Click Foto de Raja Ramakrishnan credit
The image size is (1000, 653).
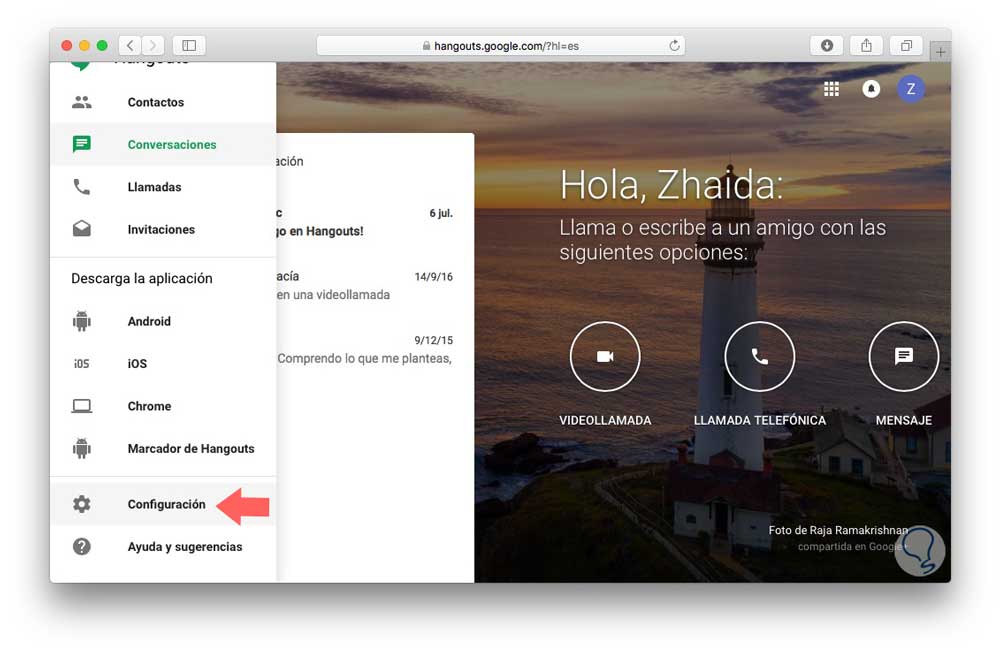pyautogui.click(x=838, y=530)
